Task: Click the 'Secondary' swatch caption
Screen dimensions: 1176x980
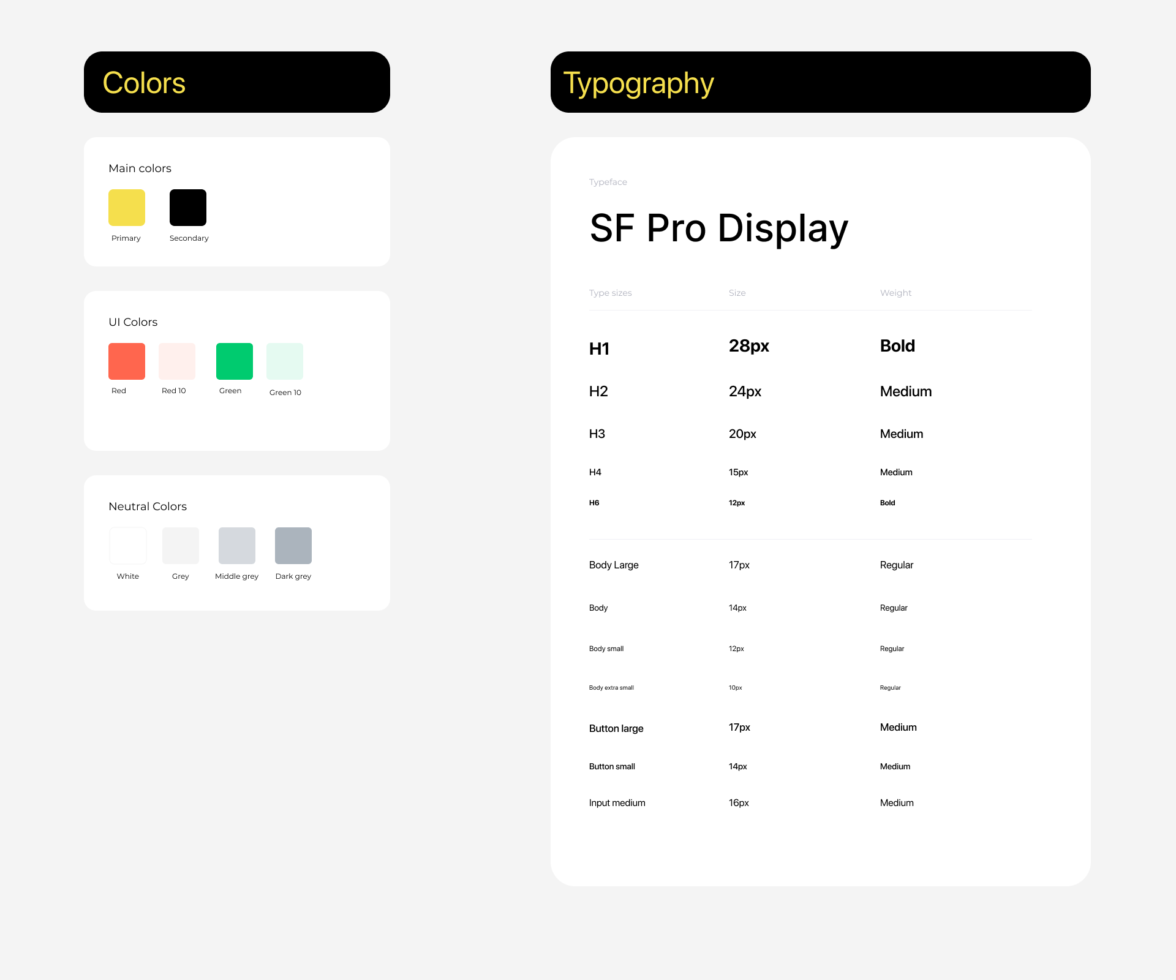Action: pos(189,238)
